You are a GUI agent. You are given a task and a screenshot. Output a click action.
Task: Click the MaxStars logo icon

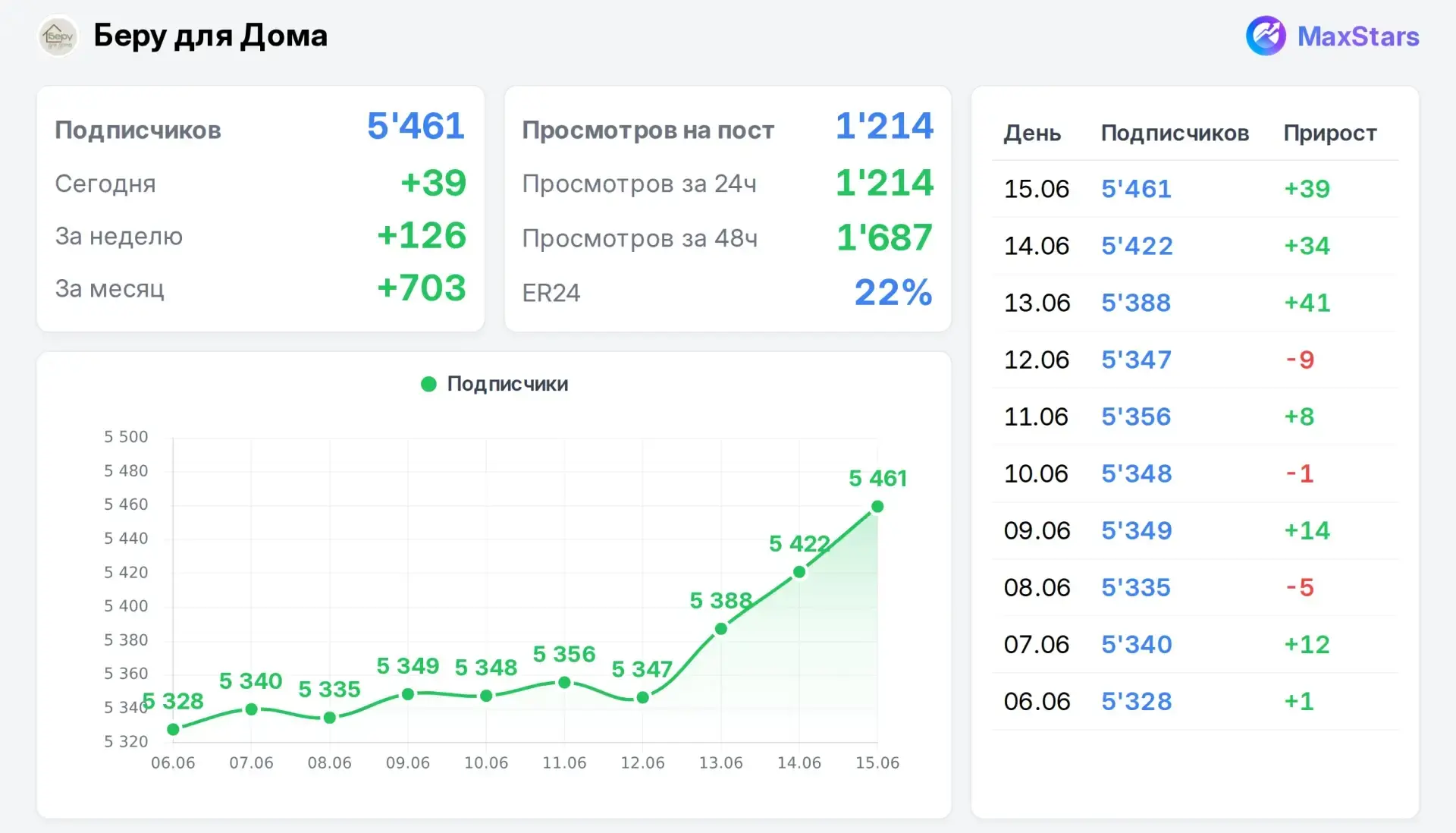pyautogui.click(x=1266, y=36)
